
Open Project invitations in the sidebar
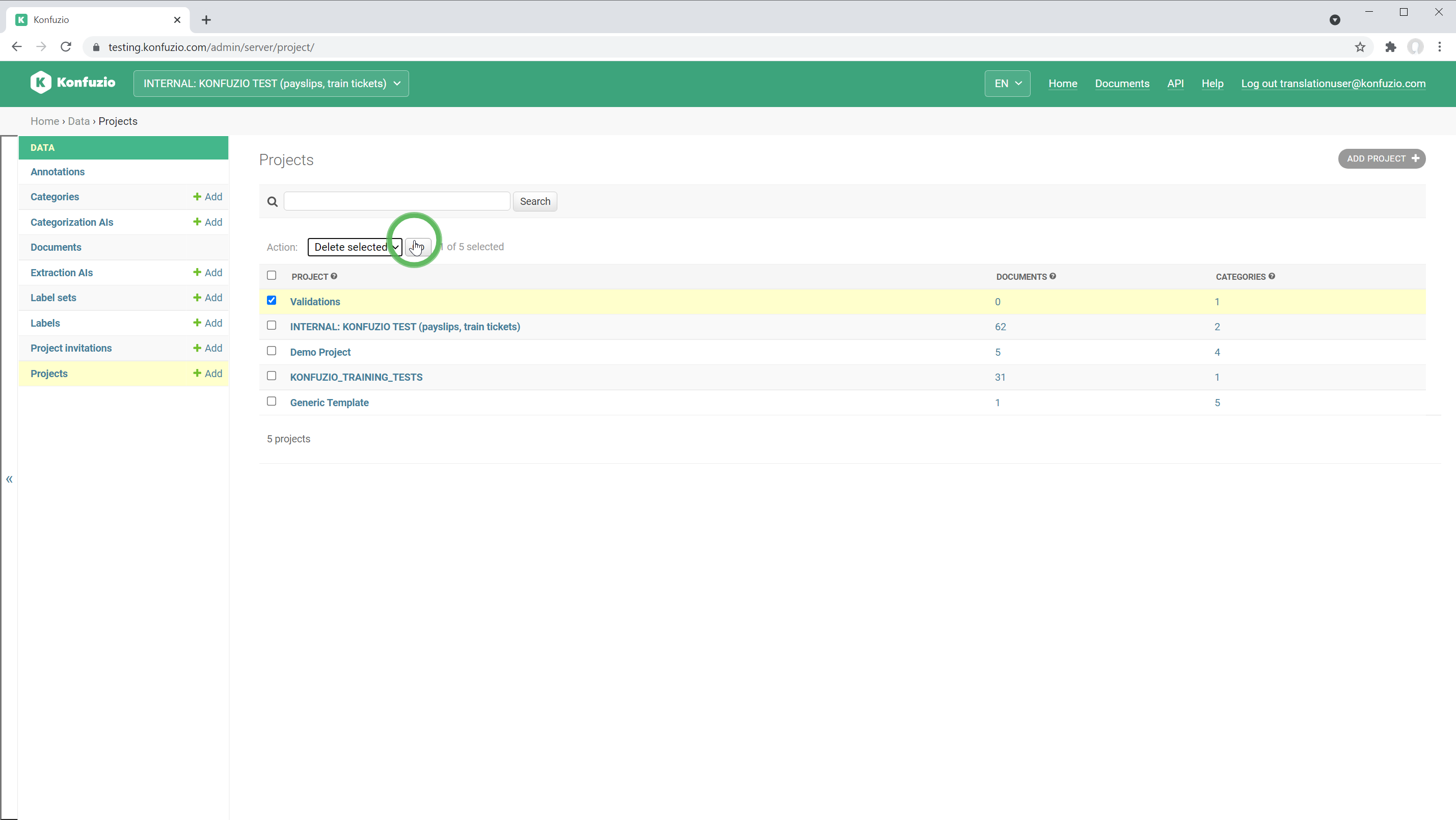(x=71, y=349)
